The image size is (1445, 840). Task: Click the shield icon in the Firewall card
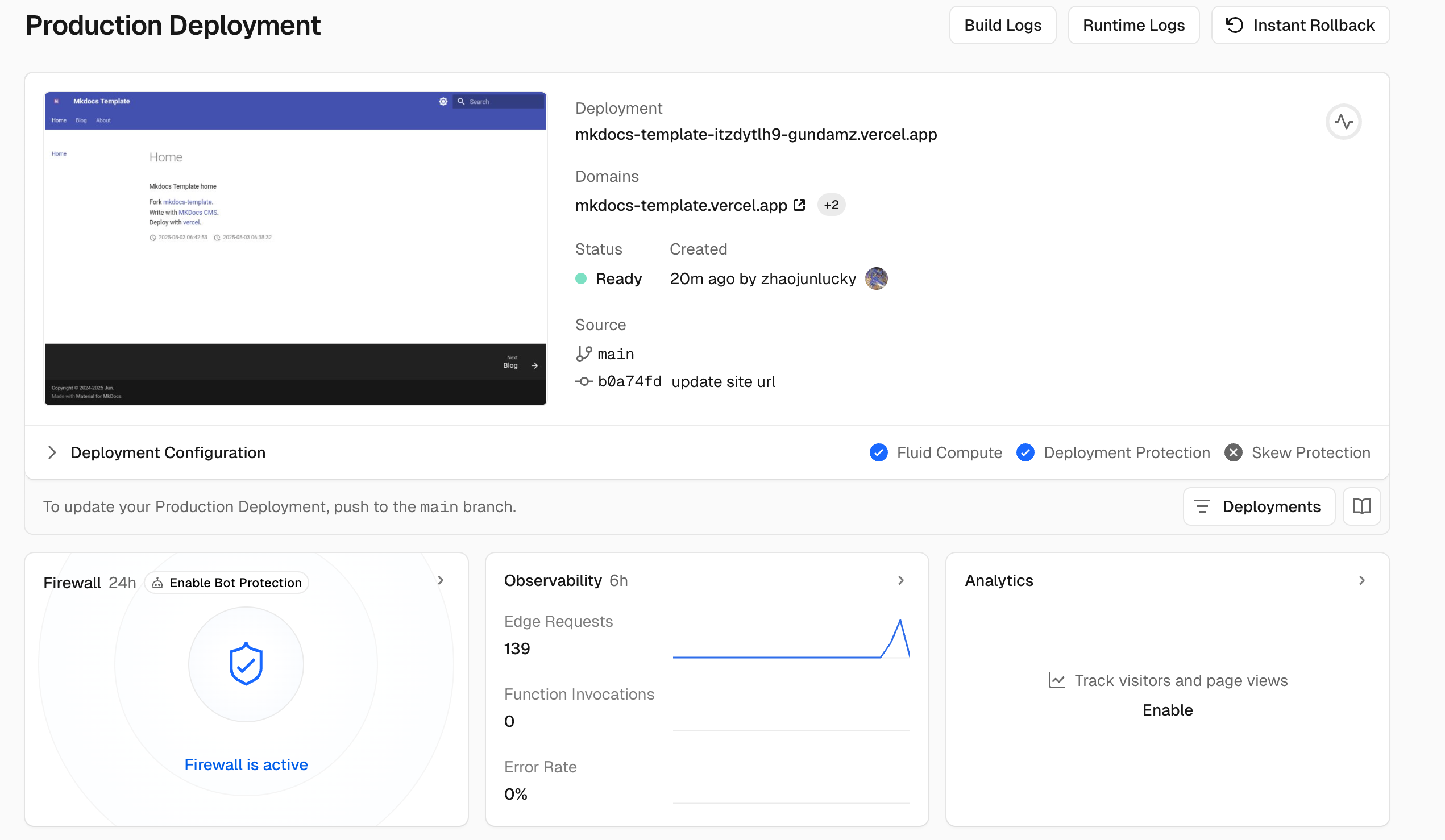point(246,663)
